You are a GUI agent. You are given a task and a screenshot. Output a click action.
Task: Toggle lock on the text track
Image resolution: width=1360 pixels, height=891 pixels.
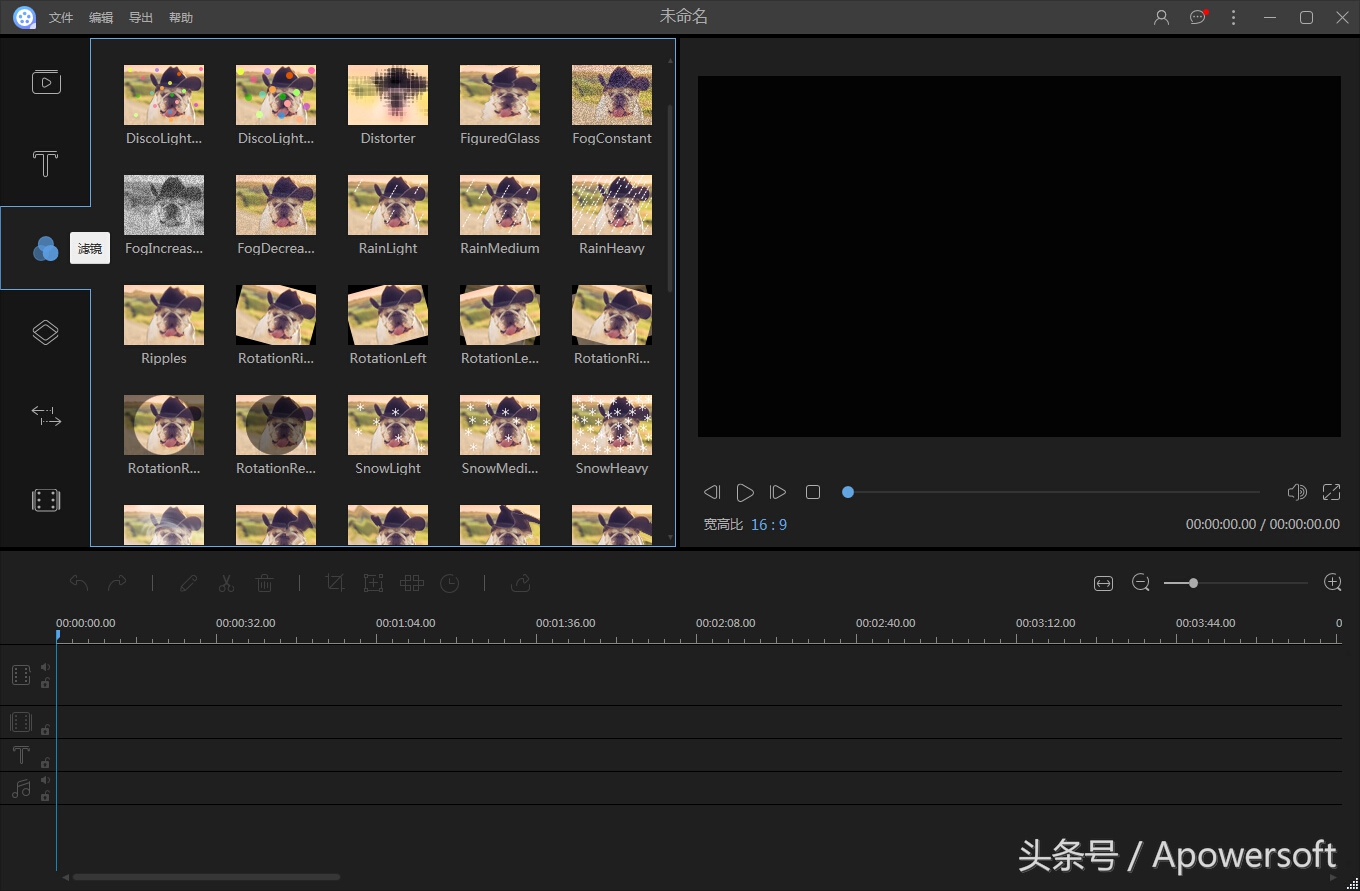(x=45, y=763)
